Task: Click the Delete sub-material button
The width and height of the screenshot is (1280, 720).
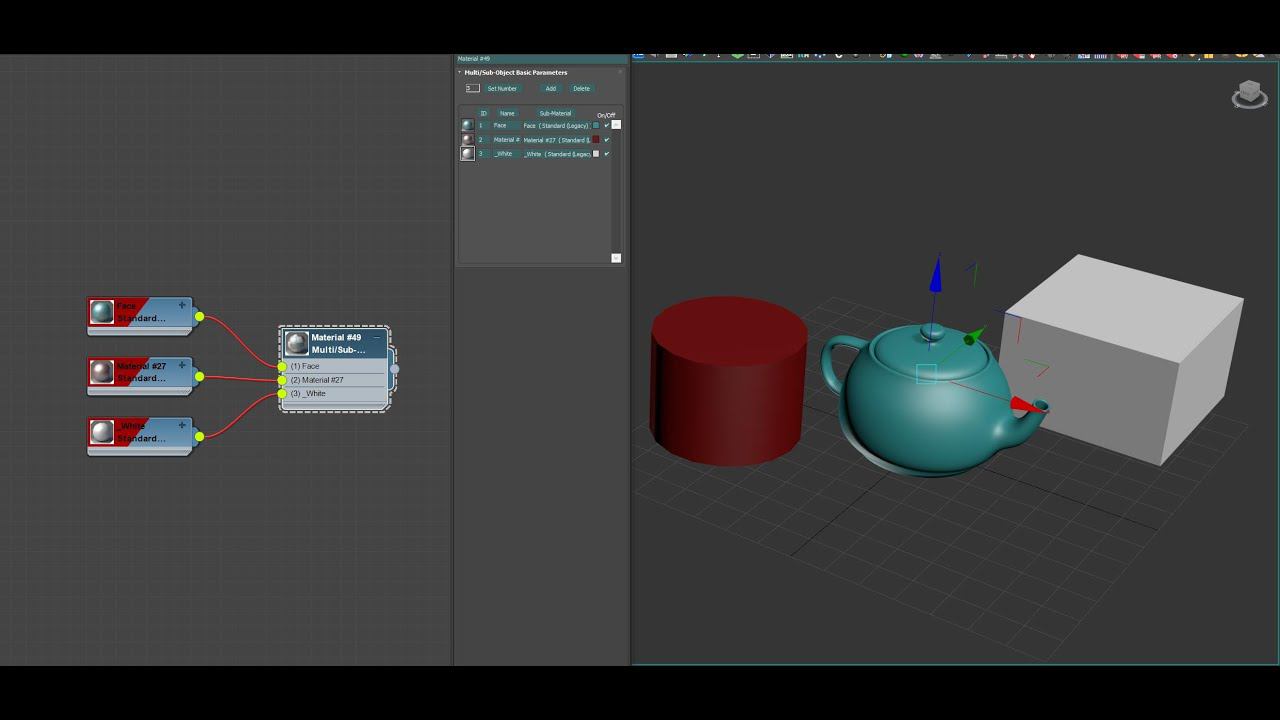Action: click(x=581, y=88)
